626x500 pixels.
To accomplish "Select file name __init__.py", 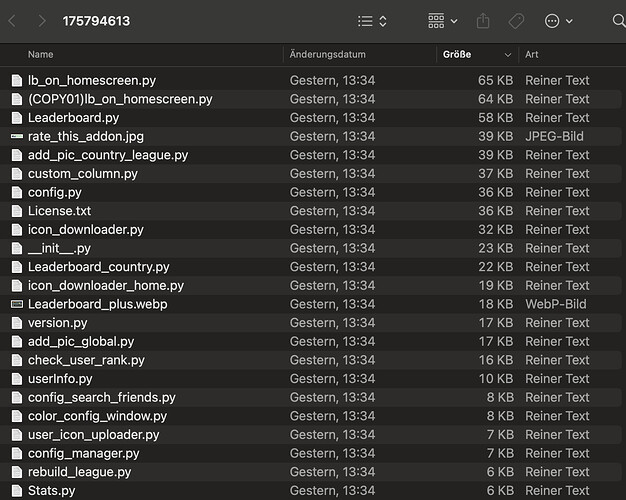I will point(59,248).
